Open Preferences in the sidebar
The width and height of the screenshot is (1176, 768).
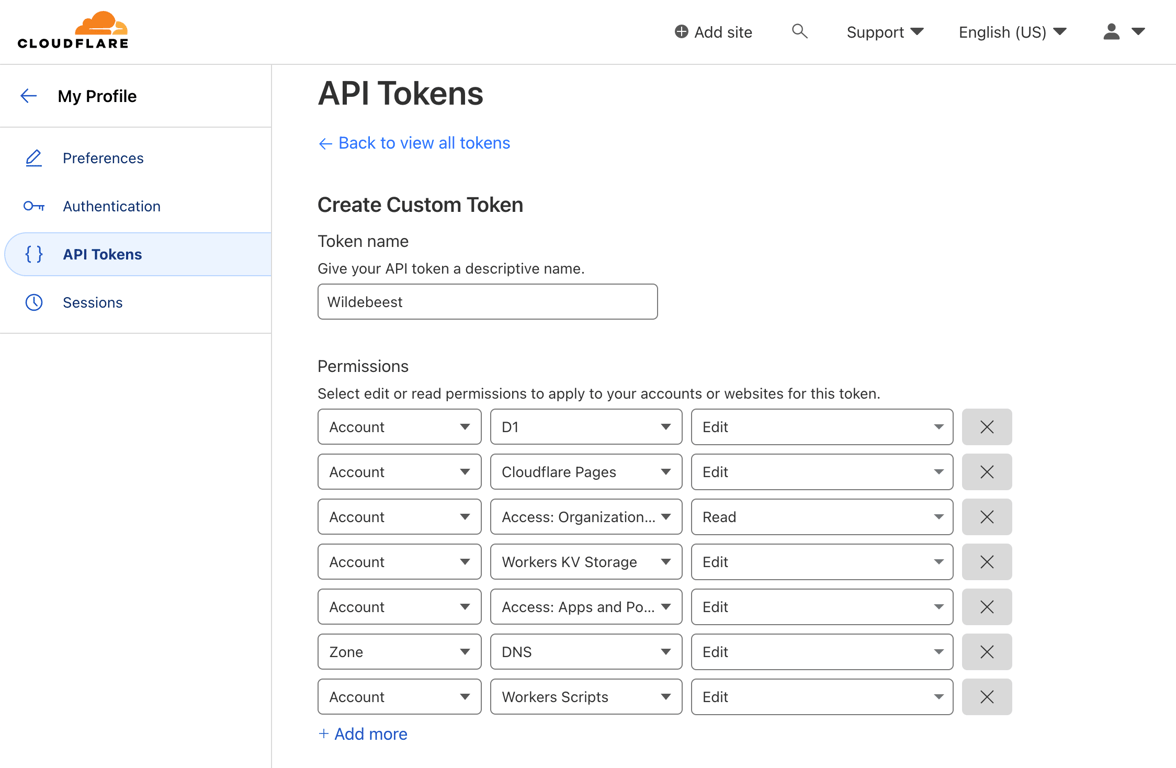(103, 158)
